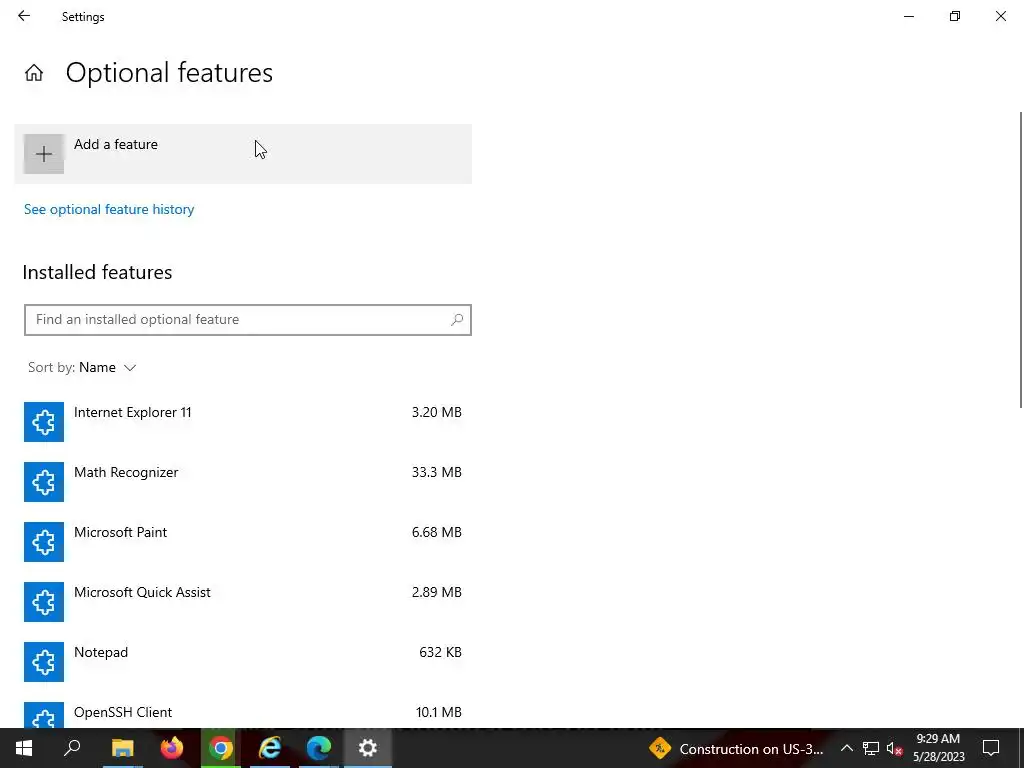Click the 6.68 MB size value
1024x768 pixels.
pyautogui.click(x=437, y=533)
